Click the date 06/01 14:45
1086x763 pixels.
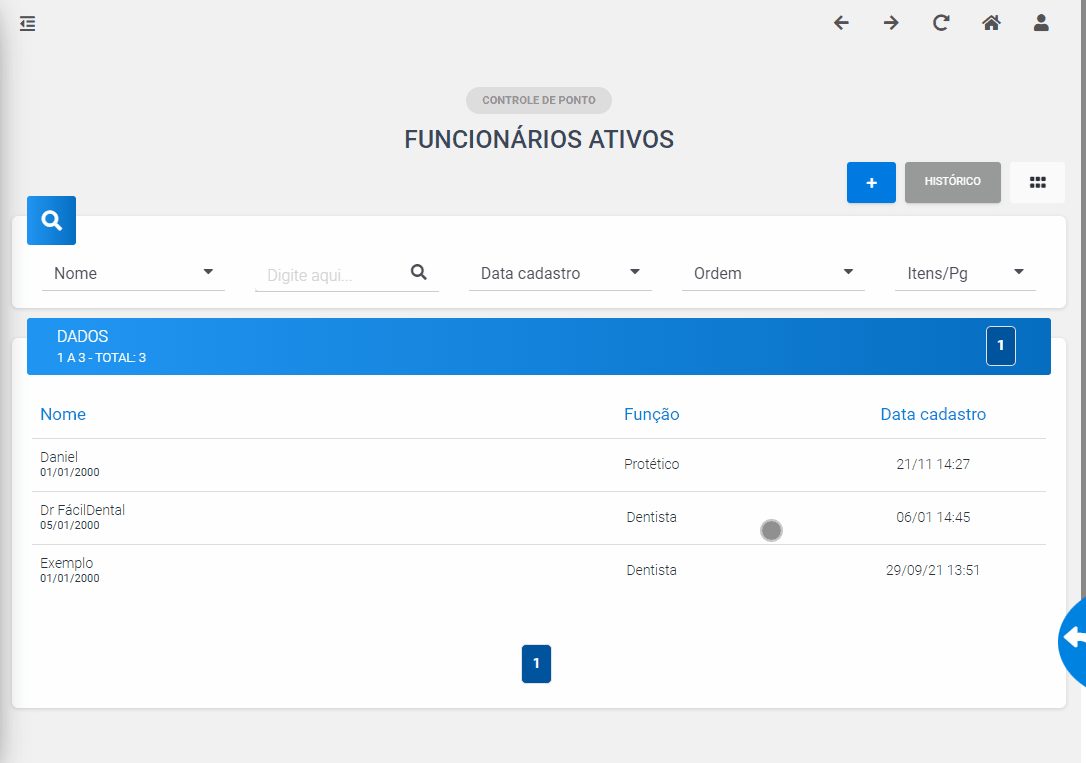(x=933, y=517)
